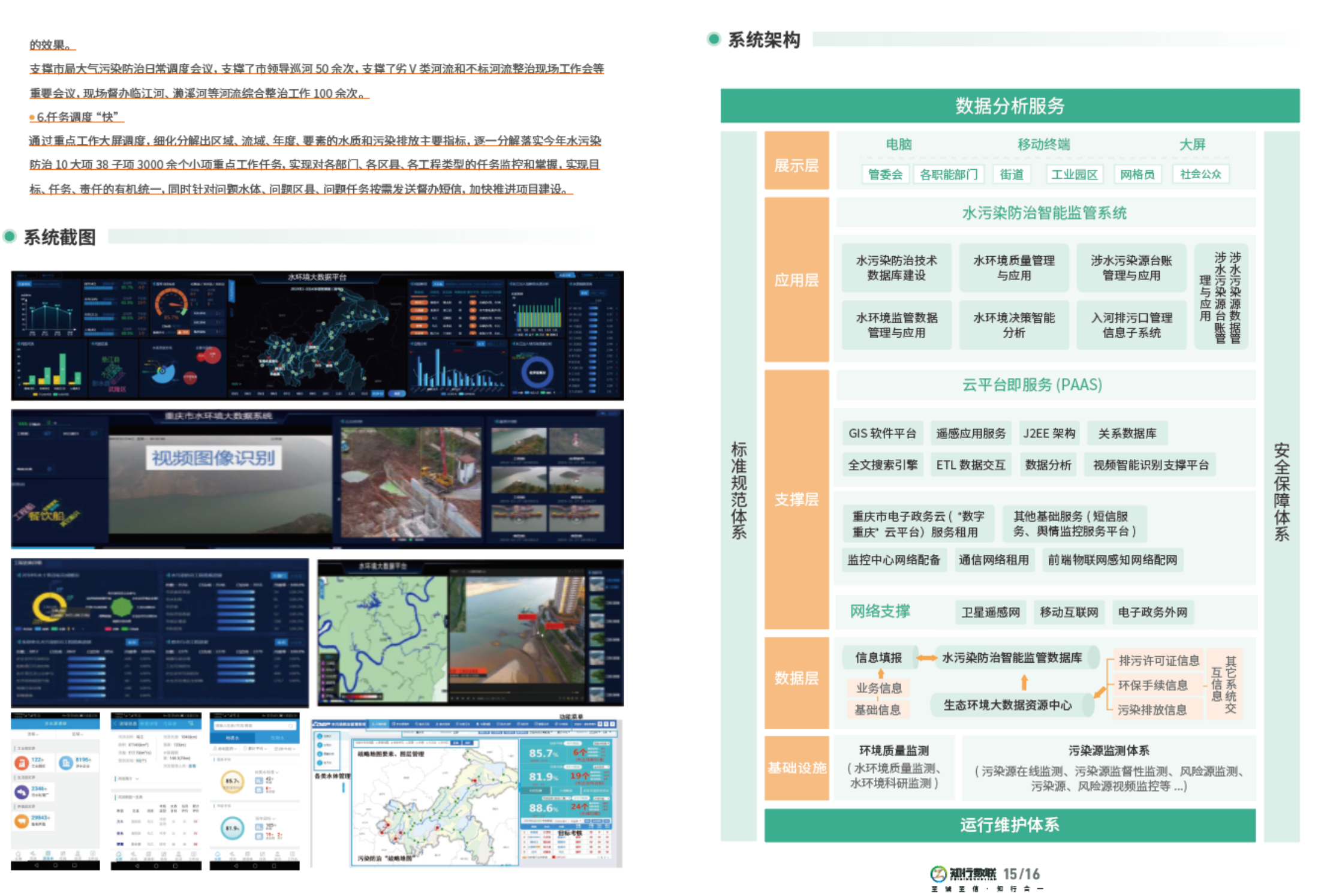Viewport: 1318px width, 896px height.
Task: Open the mobile screenshot with 85.7 circular gauge
Action: [255, 791]
